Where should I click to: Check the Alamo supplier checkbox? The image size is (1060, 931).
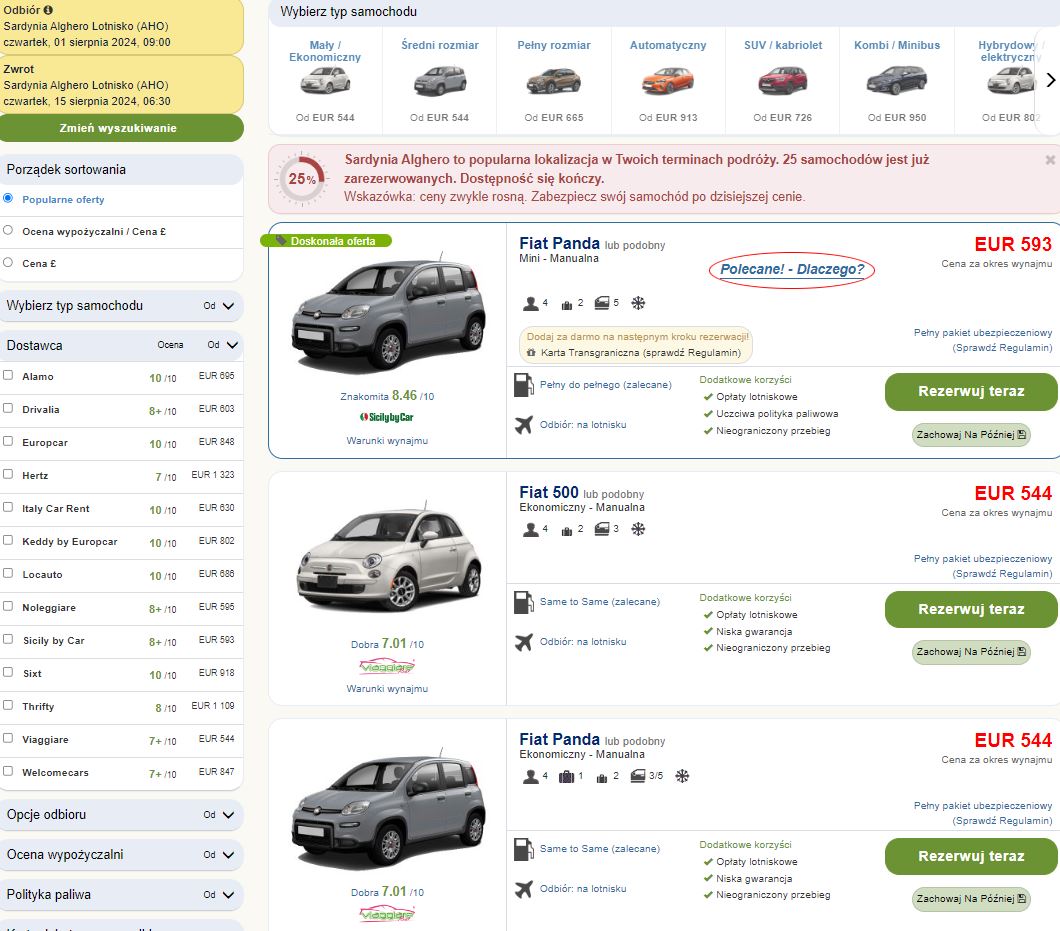[x=8, y=375]
